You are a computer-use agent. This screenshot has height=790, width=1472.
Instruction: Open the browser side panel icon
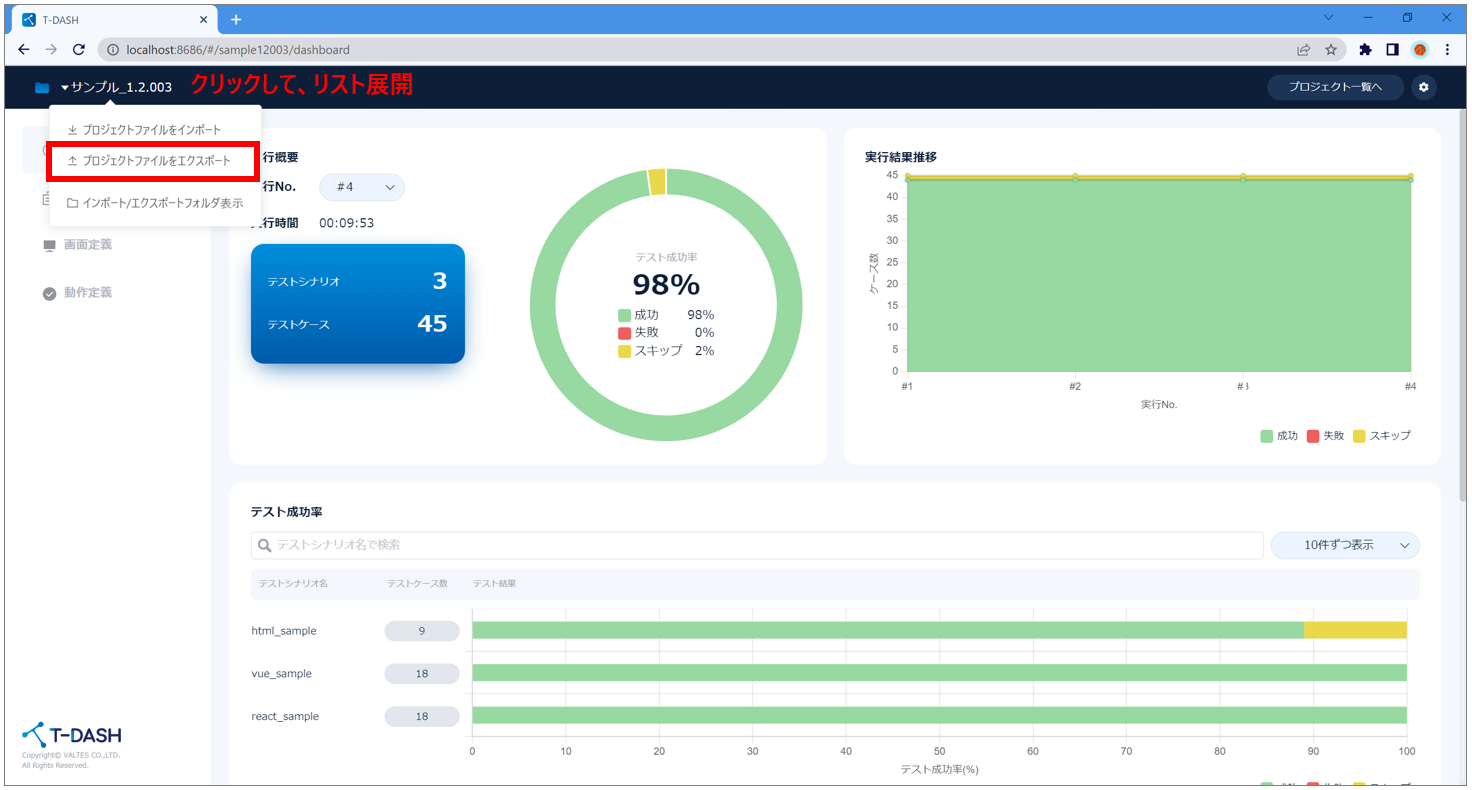click(x=1392, y=49)
